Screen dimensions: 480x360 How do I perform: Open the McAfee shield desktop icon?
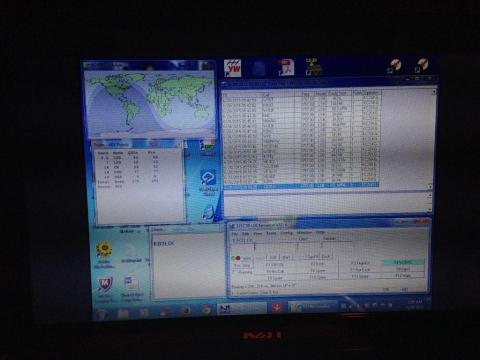105,285
